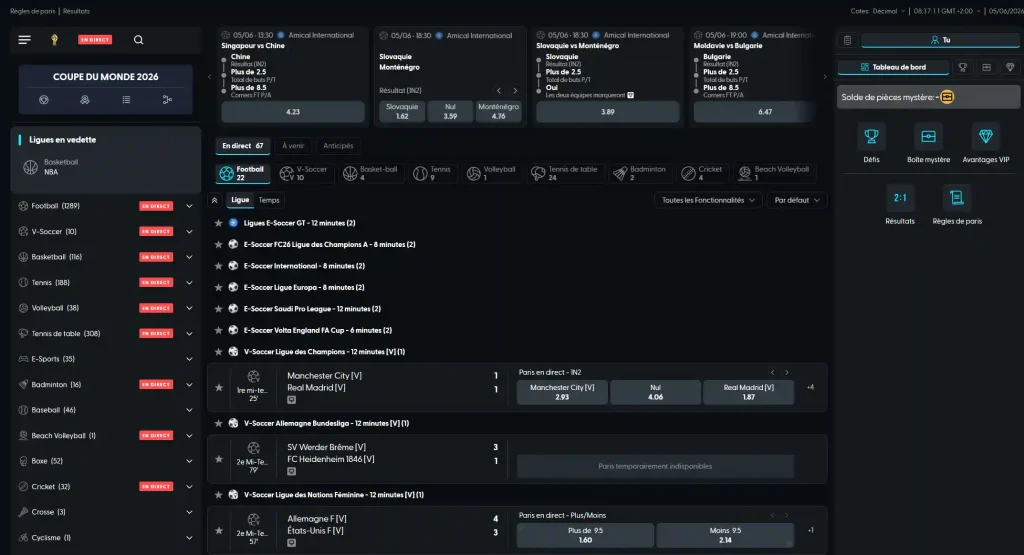Viewport: 1024px width, 555px height.
Task: Expand the E-Sports (35) sidebar category
Action: click(189, 359)
